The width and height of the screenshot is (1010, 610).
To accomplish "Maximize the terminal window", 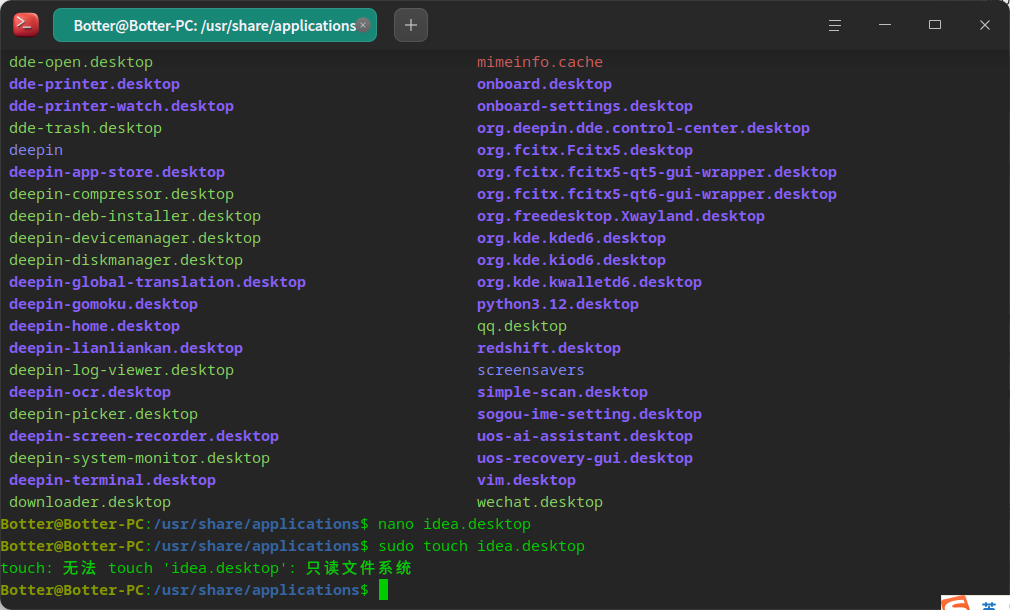I will [x=935, y=25].
